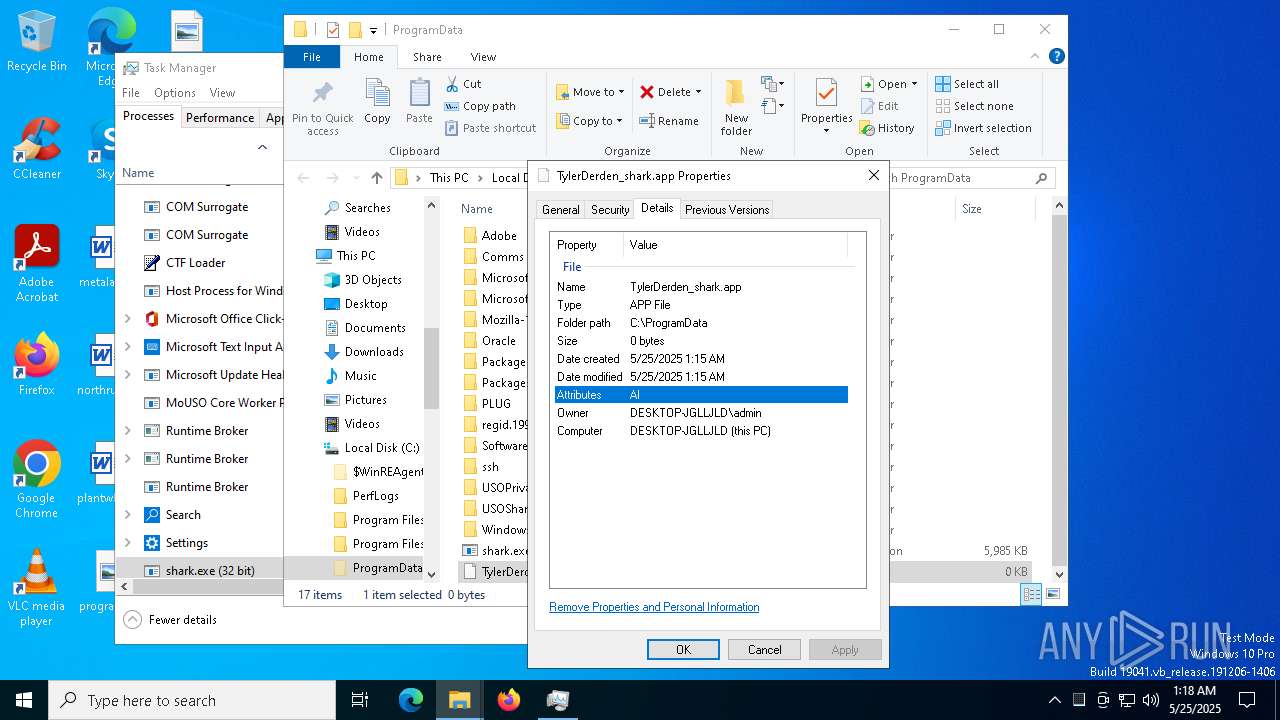Select PerfLogs folder in navigation pane

375,496
